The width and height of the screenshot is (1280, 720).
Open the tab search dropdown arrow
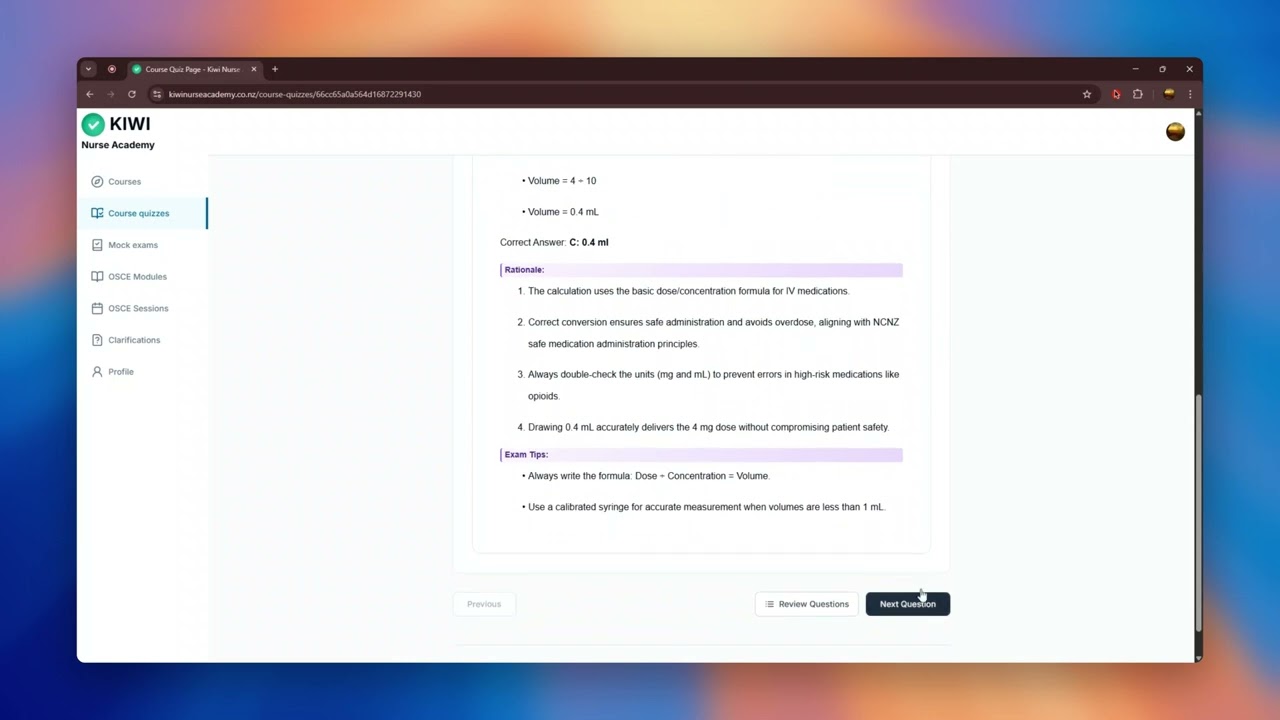click(88, 69)
